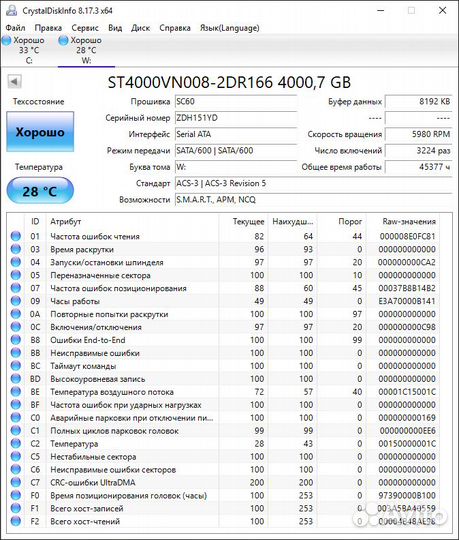Click disk title ST4000VN008-2DR166 4000,7 GB
This screenshot has height=540, width=459.
229,82
